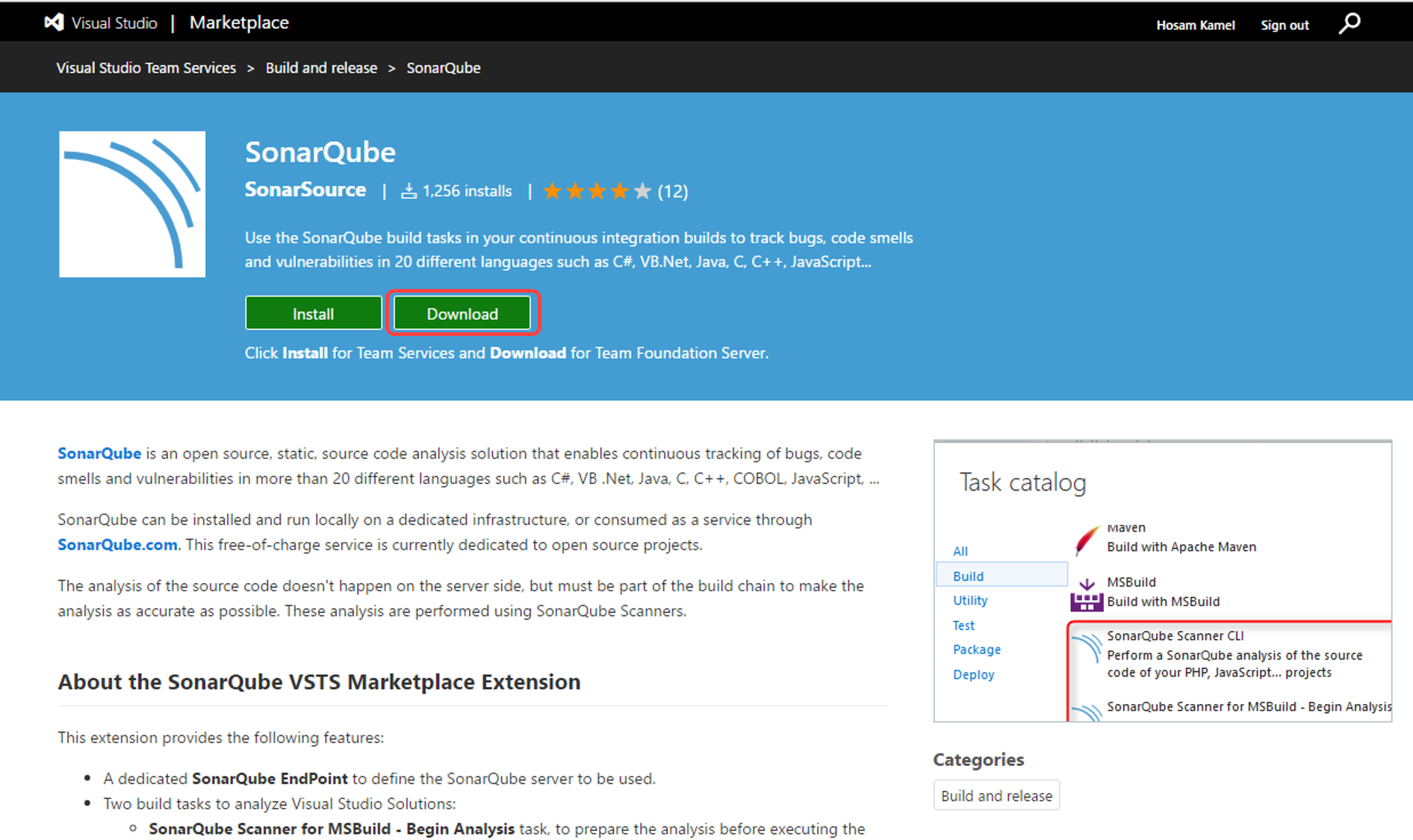Click SonarQube Scanner CLI task title
The width and height of the screenshot is (1413, 840).
tap(1176, 635)
